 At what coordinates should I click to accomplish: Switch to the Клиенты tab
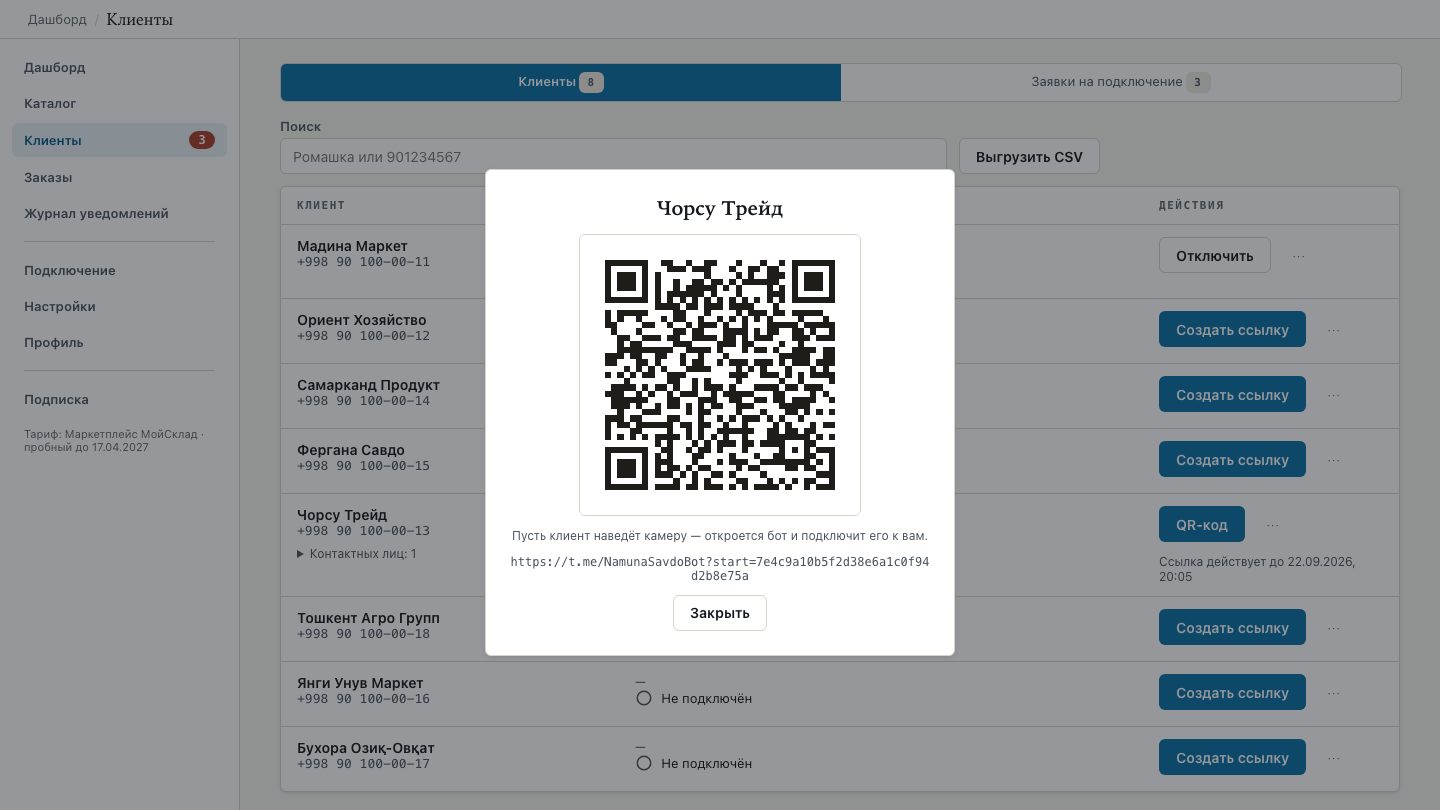pos(561,82)
